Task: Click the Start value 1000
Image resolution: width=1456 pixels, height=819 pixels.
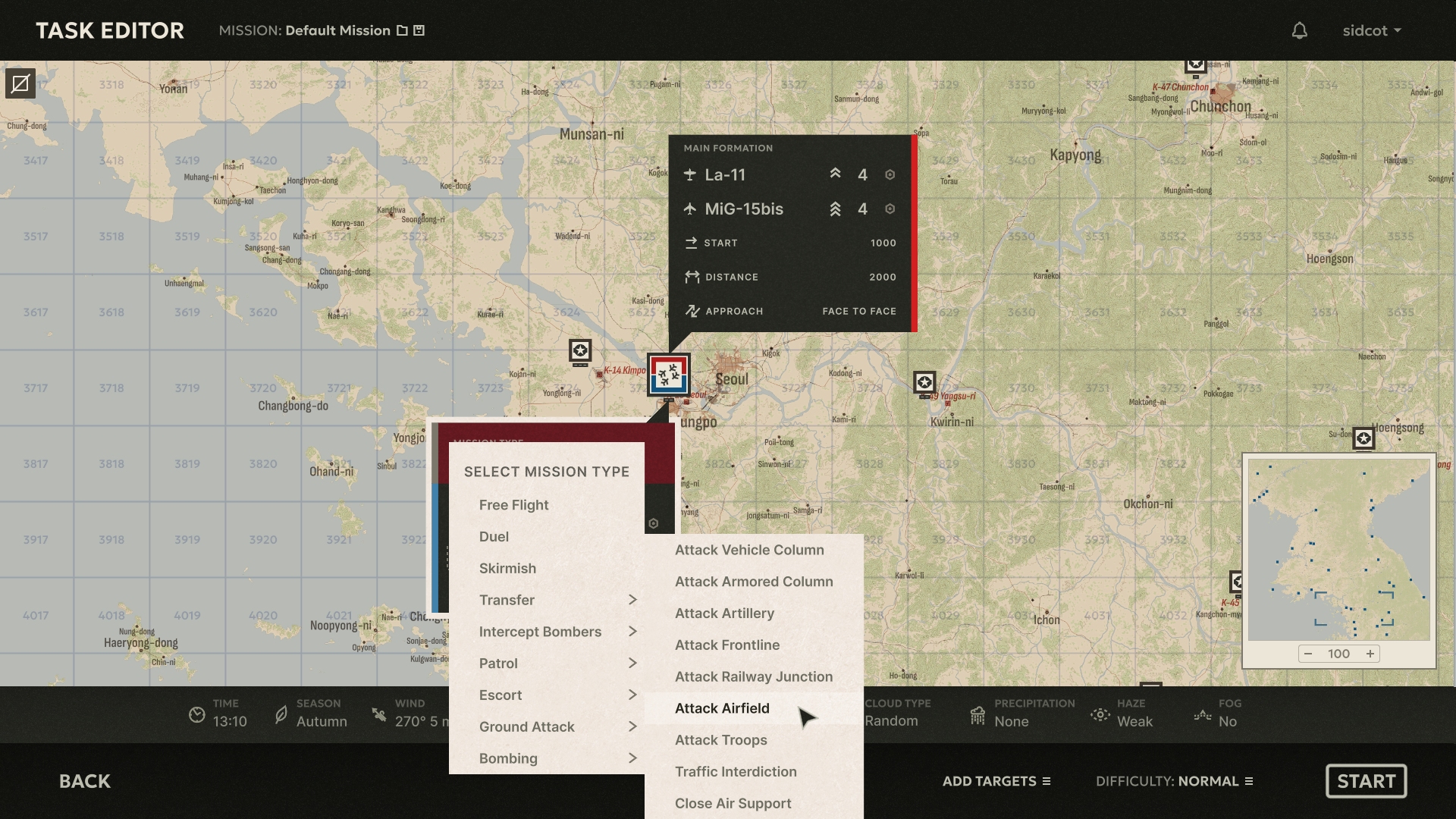Action: click(883, 243)
